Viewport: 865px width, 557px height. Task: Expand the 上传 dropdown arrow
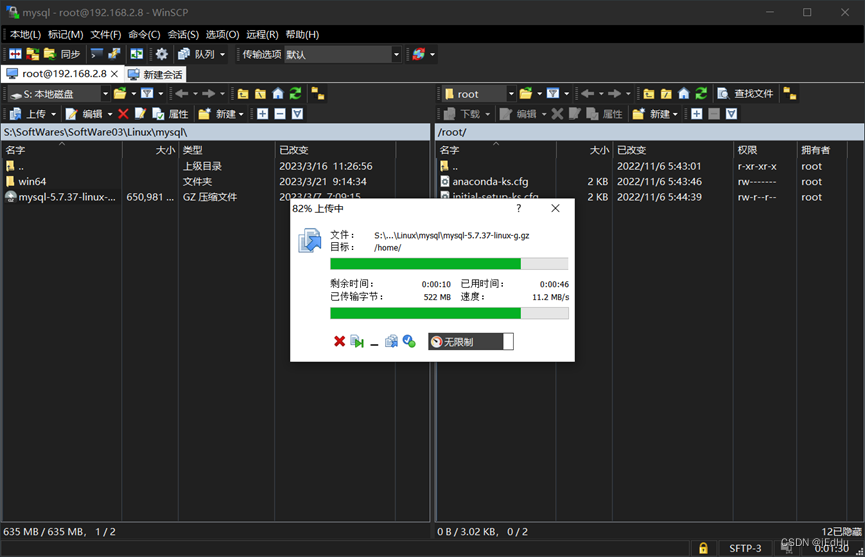pyautogui.click(x=54, y=114)
